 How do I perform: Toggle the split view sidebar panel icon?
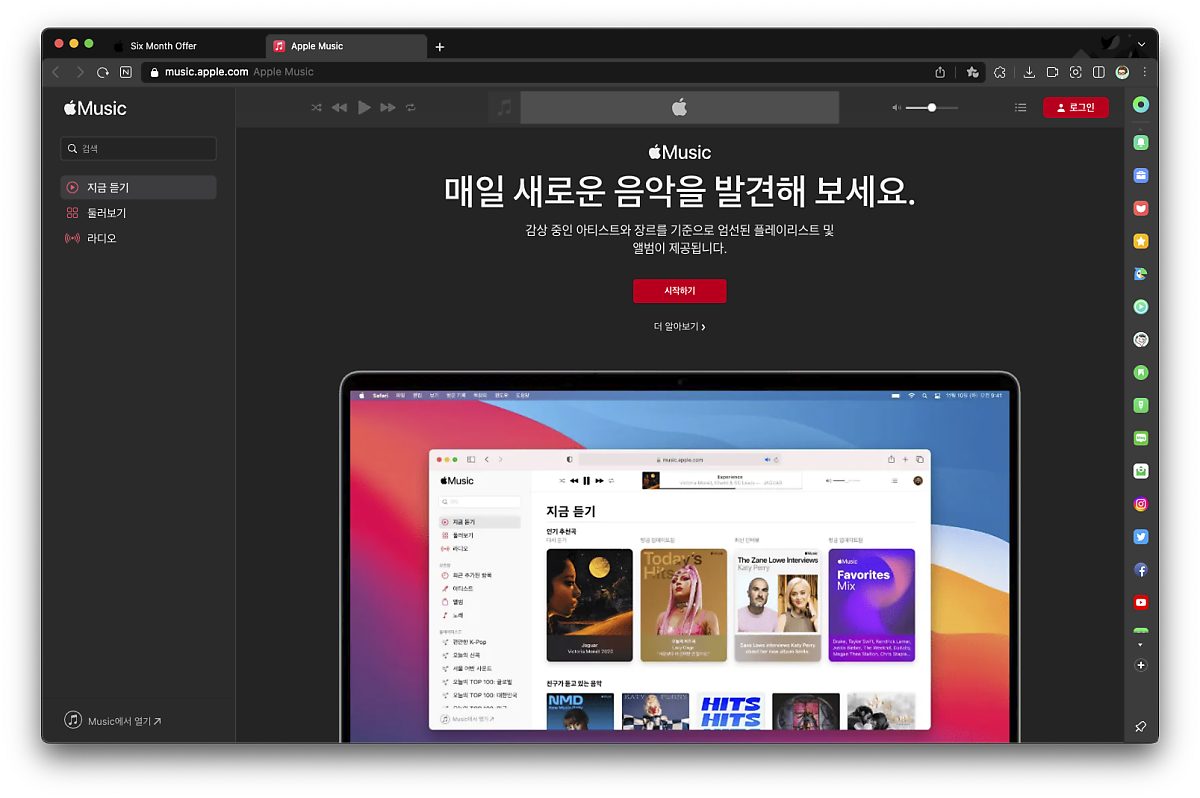pyautogui.click(x=1099, y=72)
